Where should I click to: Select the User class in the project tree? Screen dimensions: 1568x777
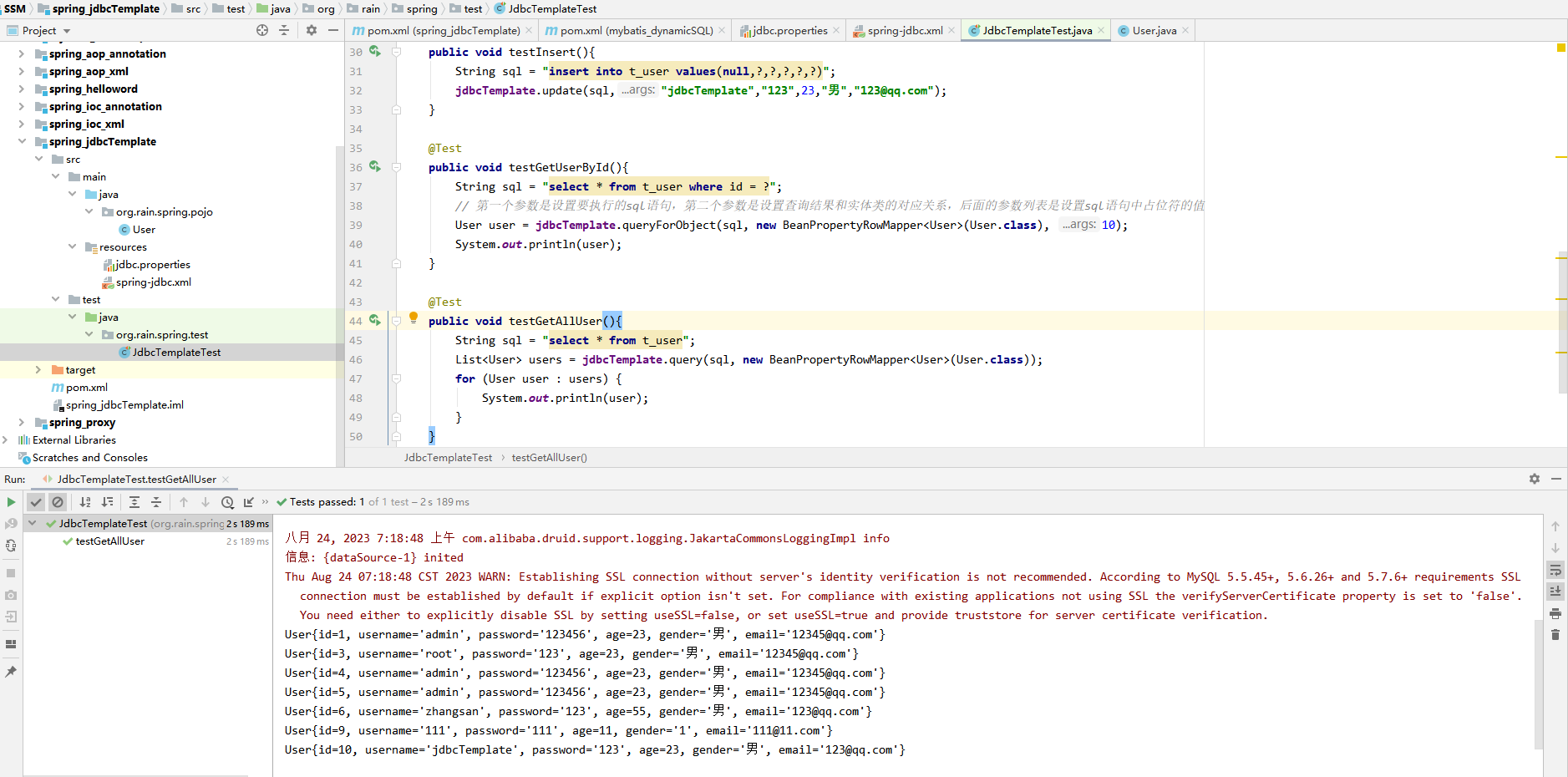[x=144, y=229]
